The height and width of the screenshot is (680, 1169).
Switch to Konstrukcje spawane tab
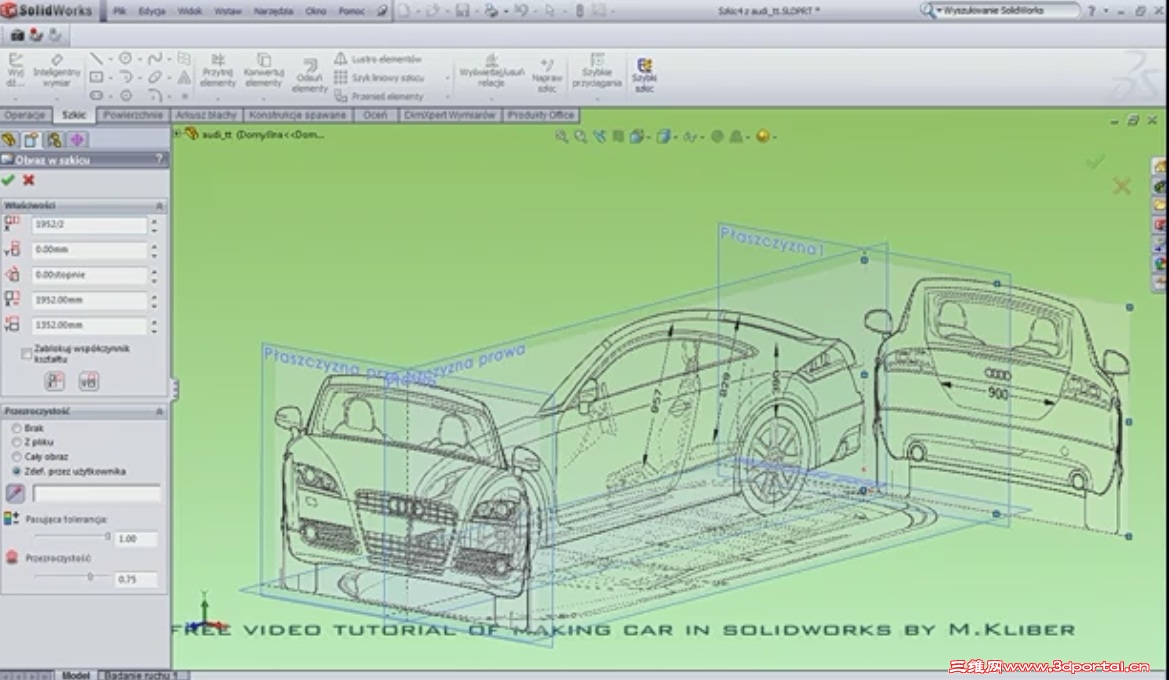click(x=297, y=115)
